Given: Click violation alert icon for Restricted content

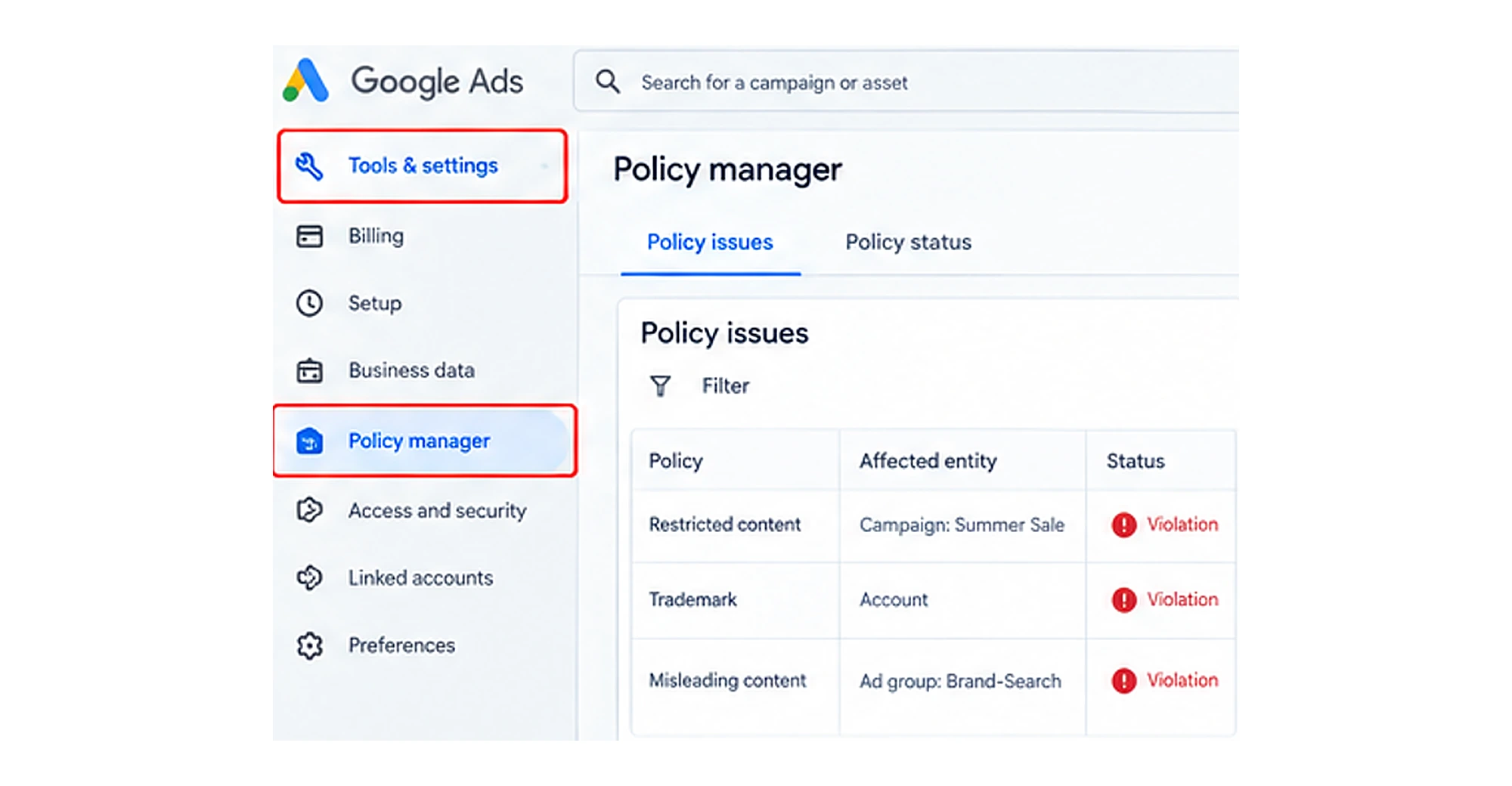Looking at the screenshot, I should point(1124,525).
